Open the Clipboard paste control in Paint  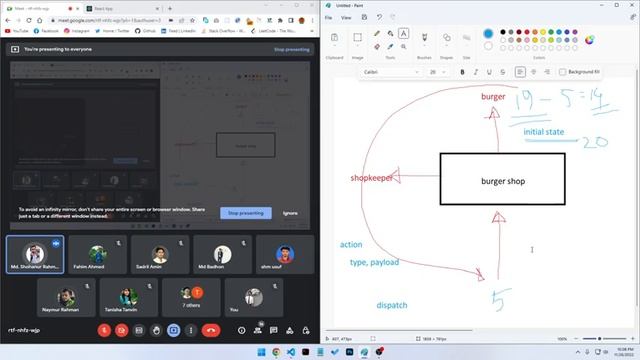[x=334, y=38]
